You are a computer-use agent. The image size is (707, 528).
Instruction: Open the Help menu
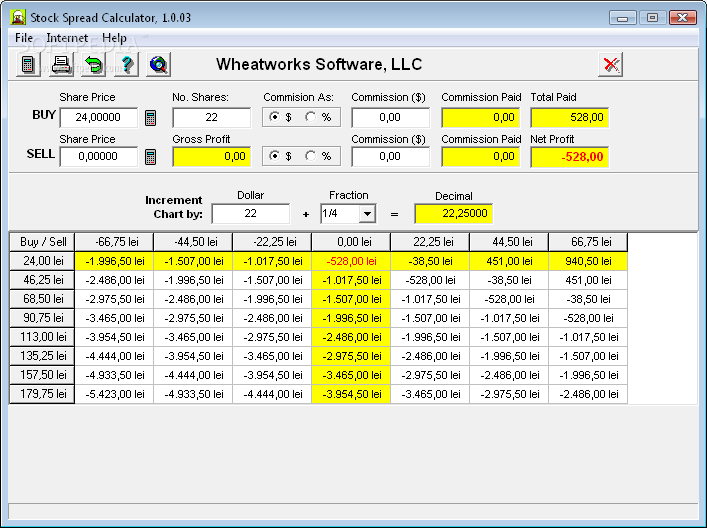[x=114, y=38]
